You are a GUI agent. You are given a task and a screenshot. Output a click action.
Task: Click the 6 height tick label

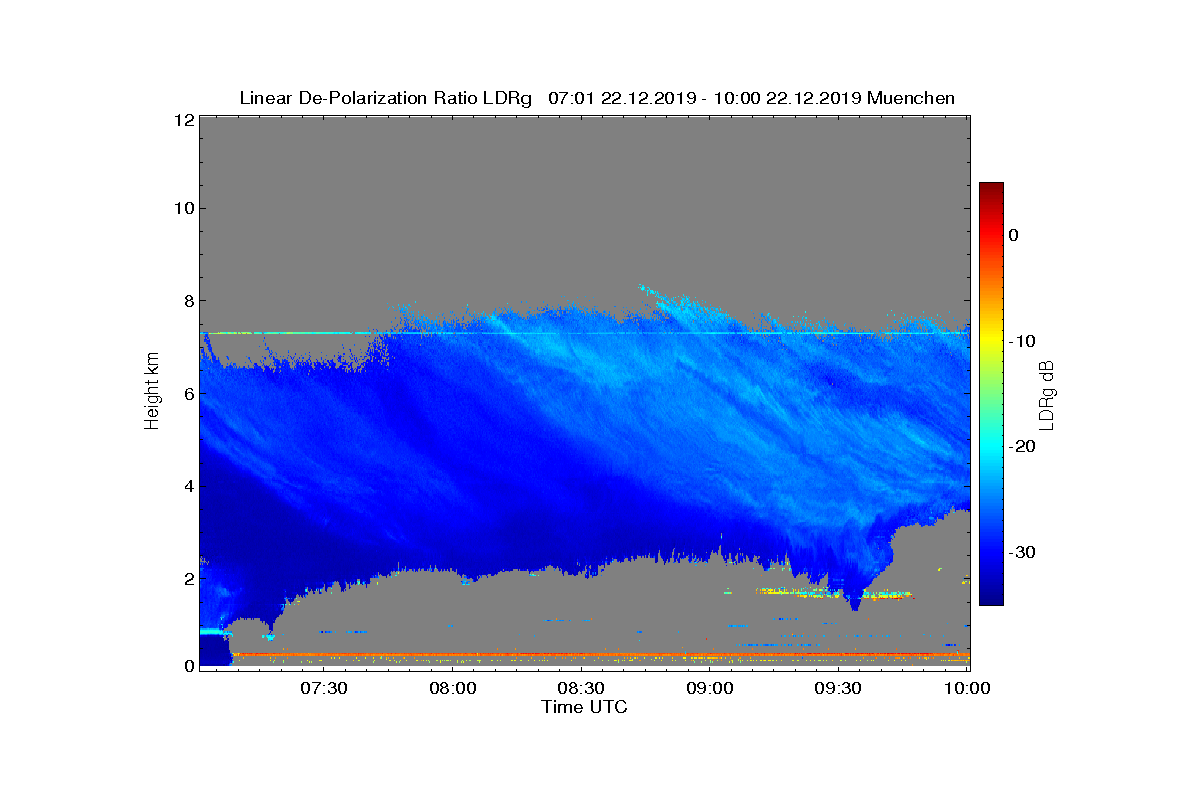[x=187, y=394]
